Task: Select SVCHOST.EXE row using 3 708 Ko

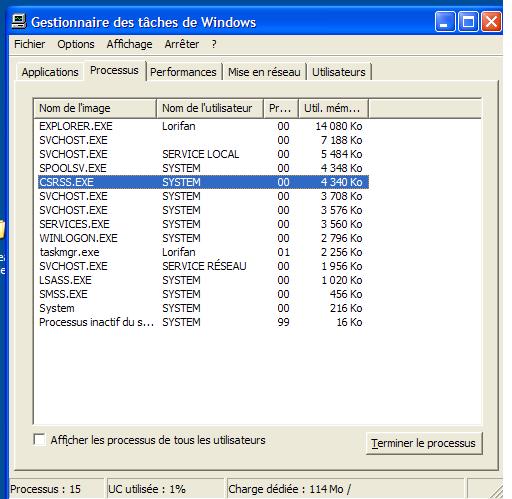Action: click(203, 196)
